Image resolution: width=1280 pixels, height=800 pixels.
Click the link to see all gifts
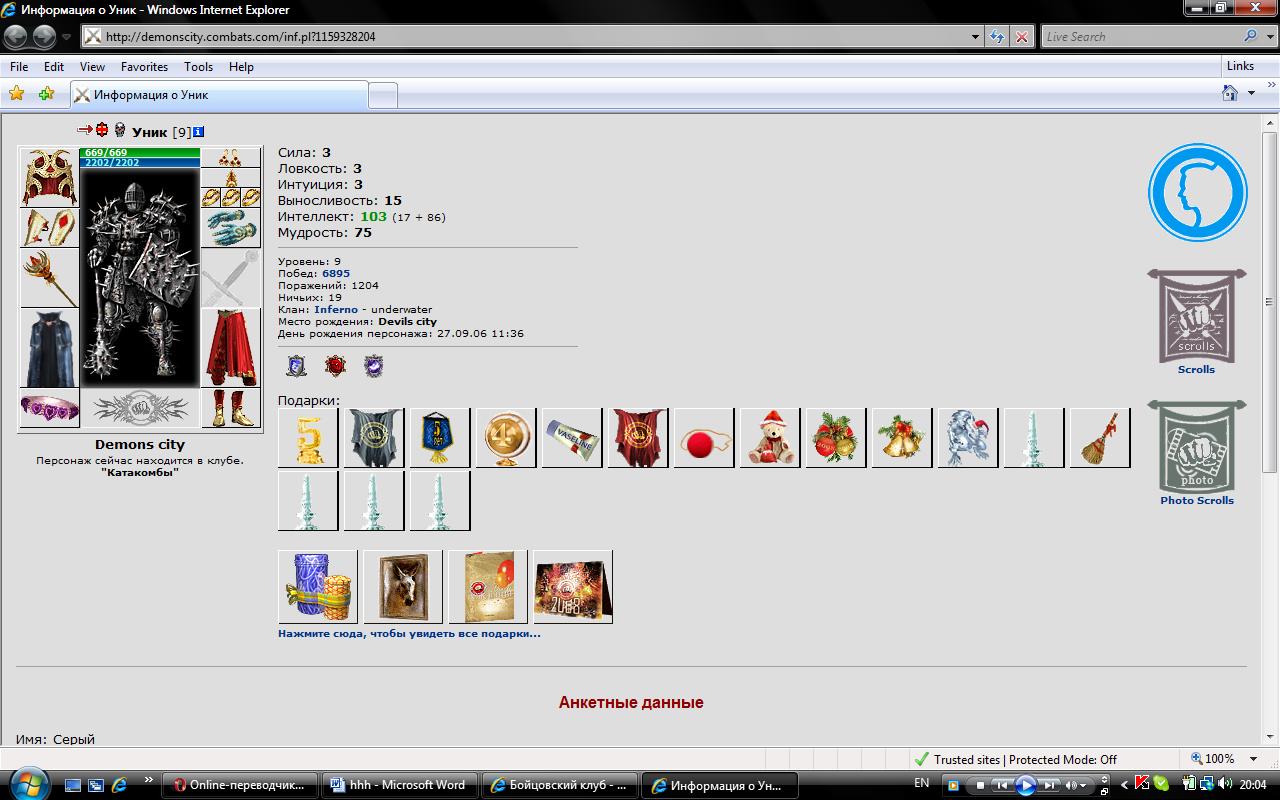409,633
